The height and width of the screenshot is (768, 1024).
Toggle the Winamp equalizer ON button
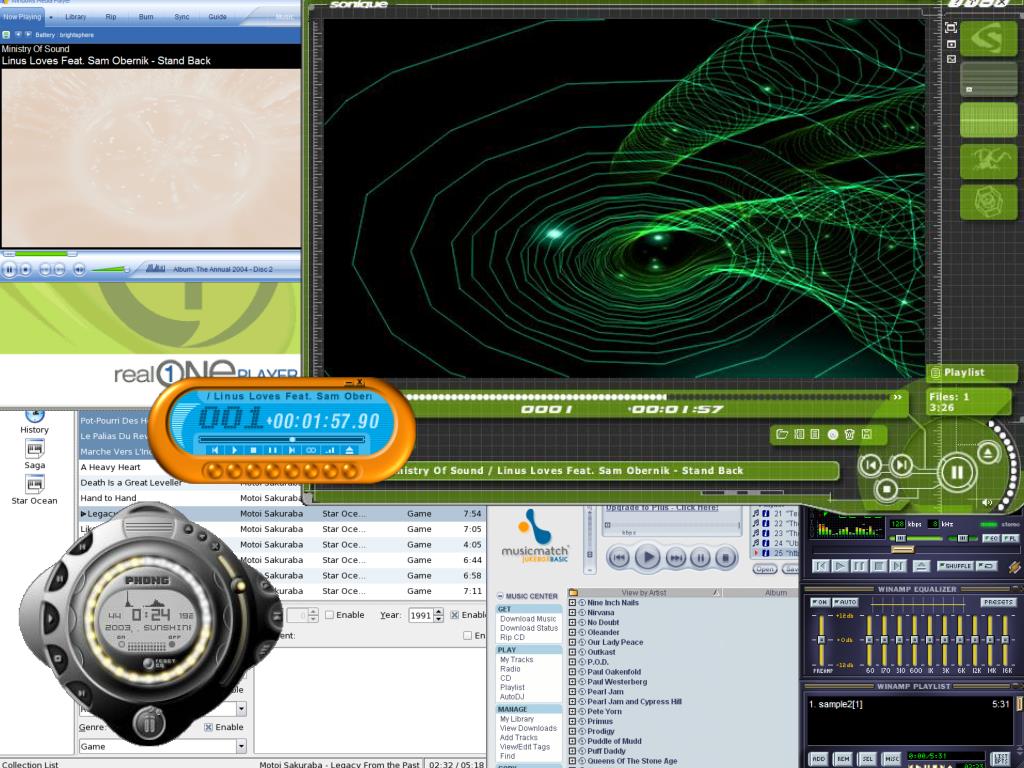(x=819, y=602)
